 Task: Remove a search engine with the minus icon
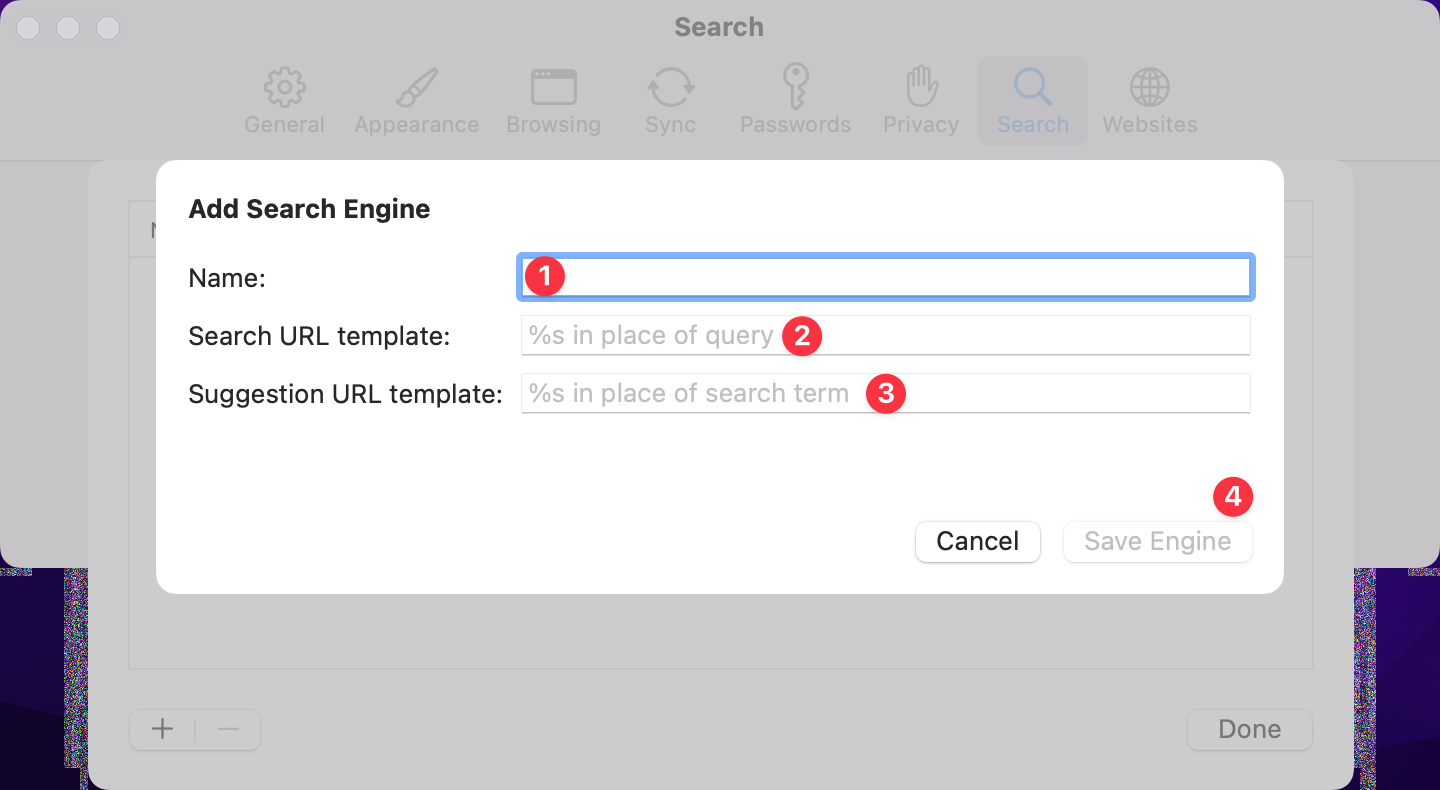pos(228,729)
